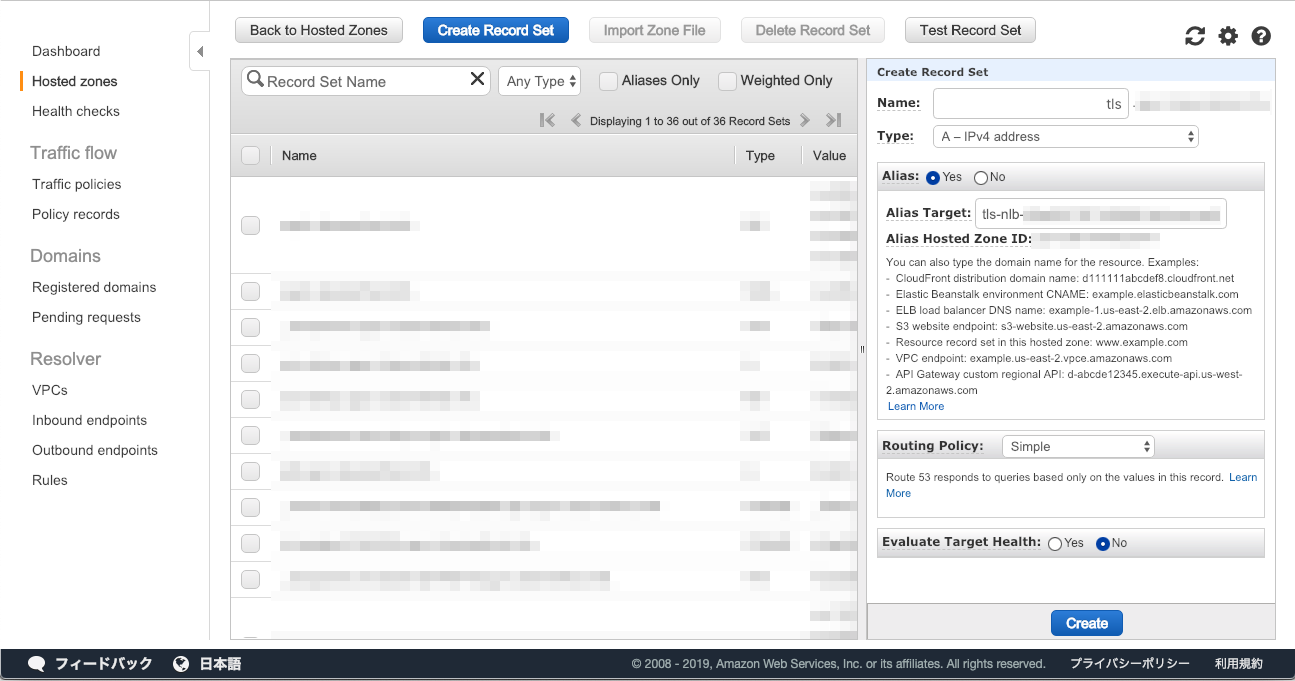
Task: Open the settings gear icon
Action: coord(1228,36)
